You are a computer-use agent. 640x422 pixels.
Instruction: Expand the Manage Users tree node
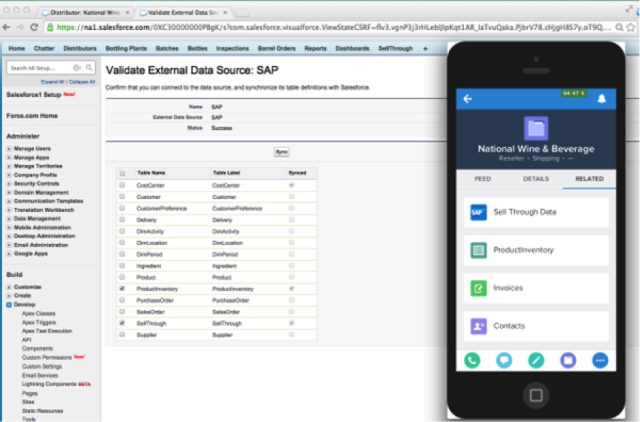tap(9, 148)
